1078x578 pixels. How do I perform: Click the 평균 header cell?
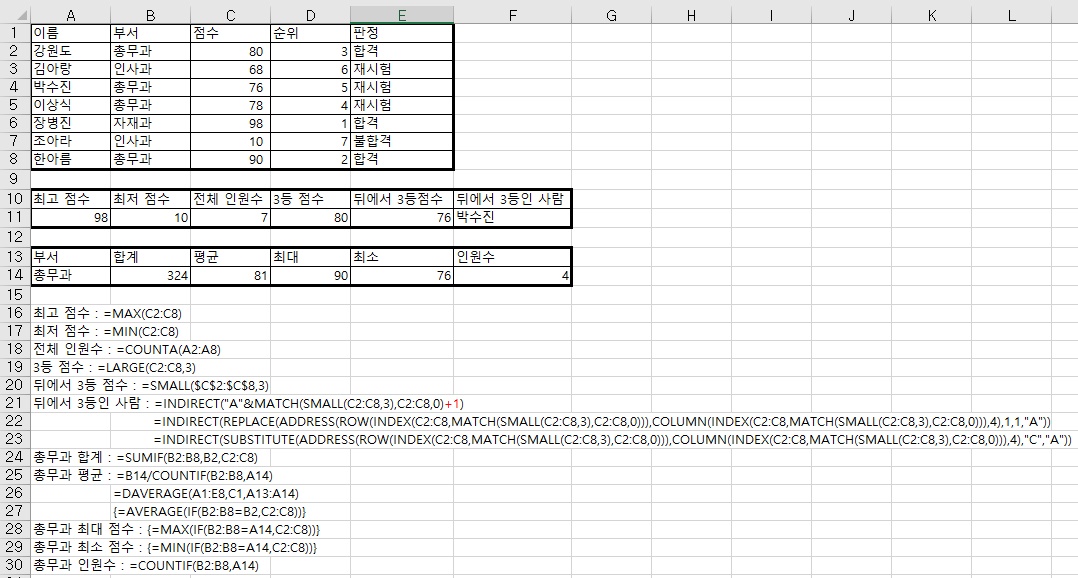(x=230, y=257)
